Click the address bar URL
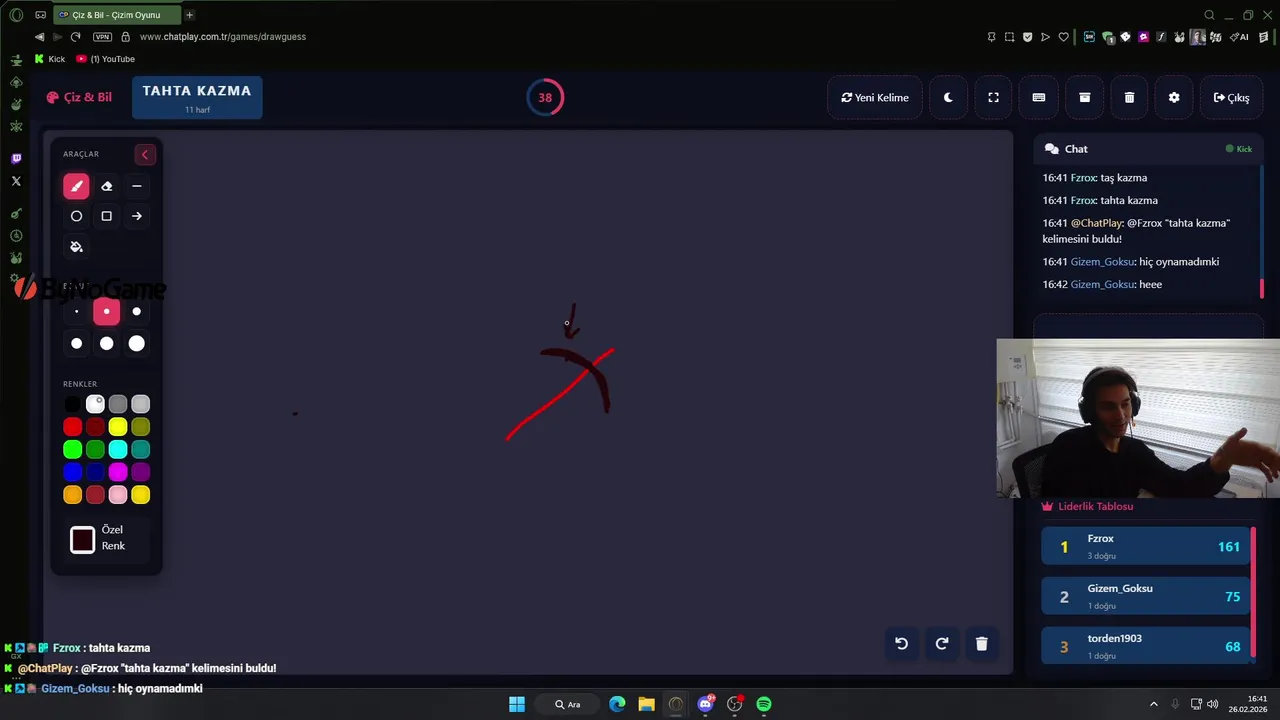 click(223, 37)
